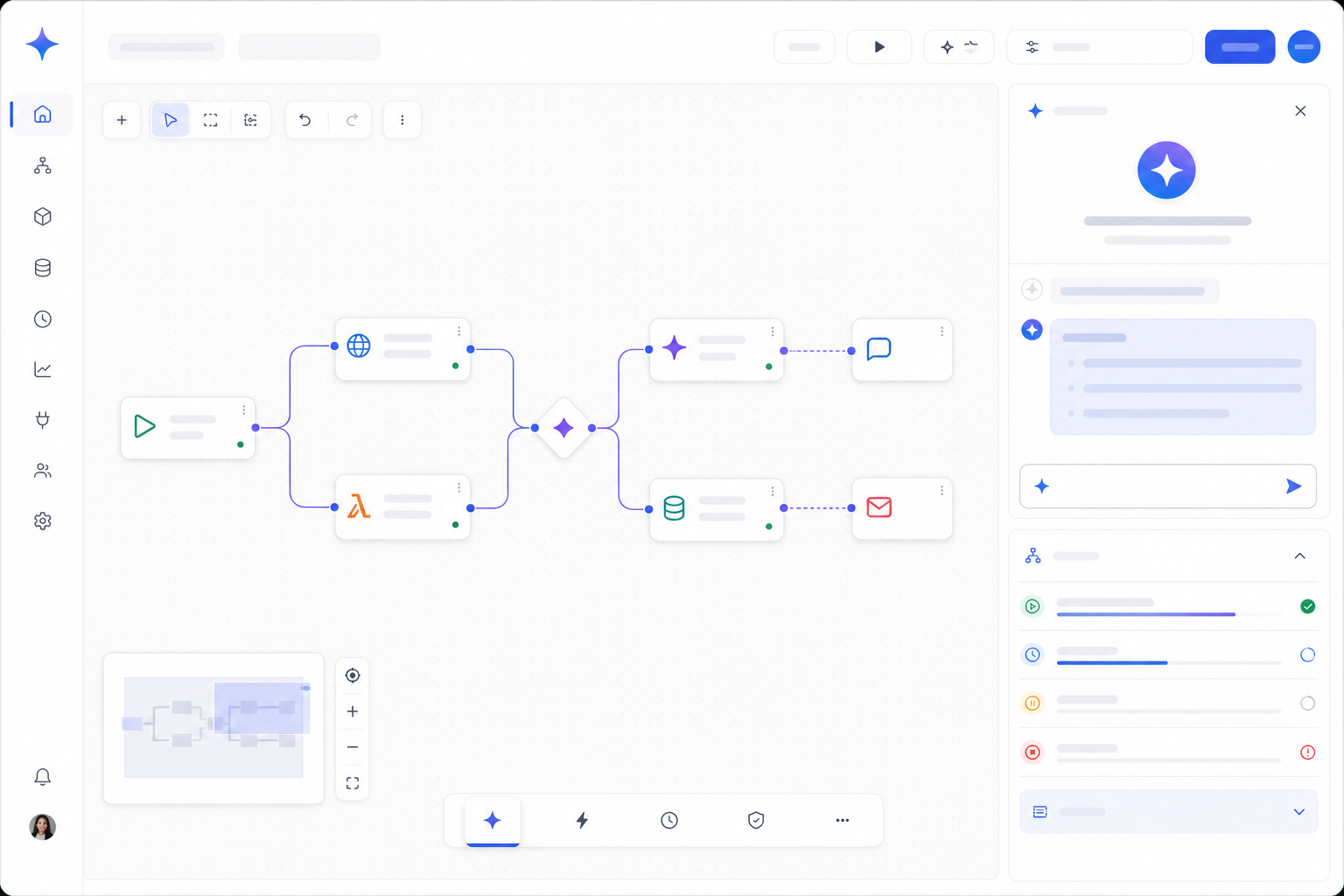This screenshot has height=896, width=1344.
Task: Click the play run button in top bar
Action: 879,47
